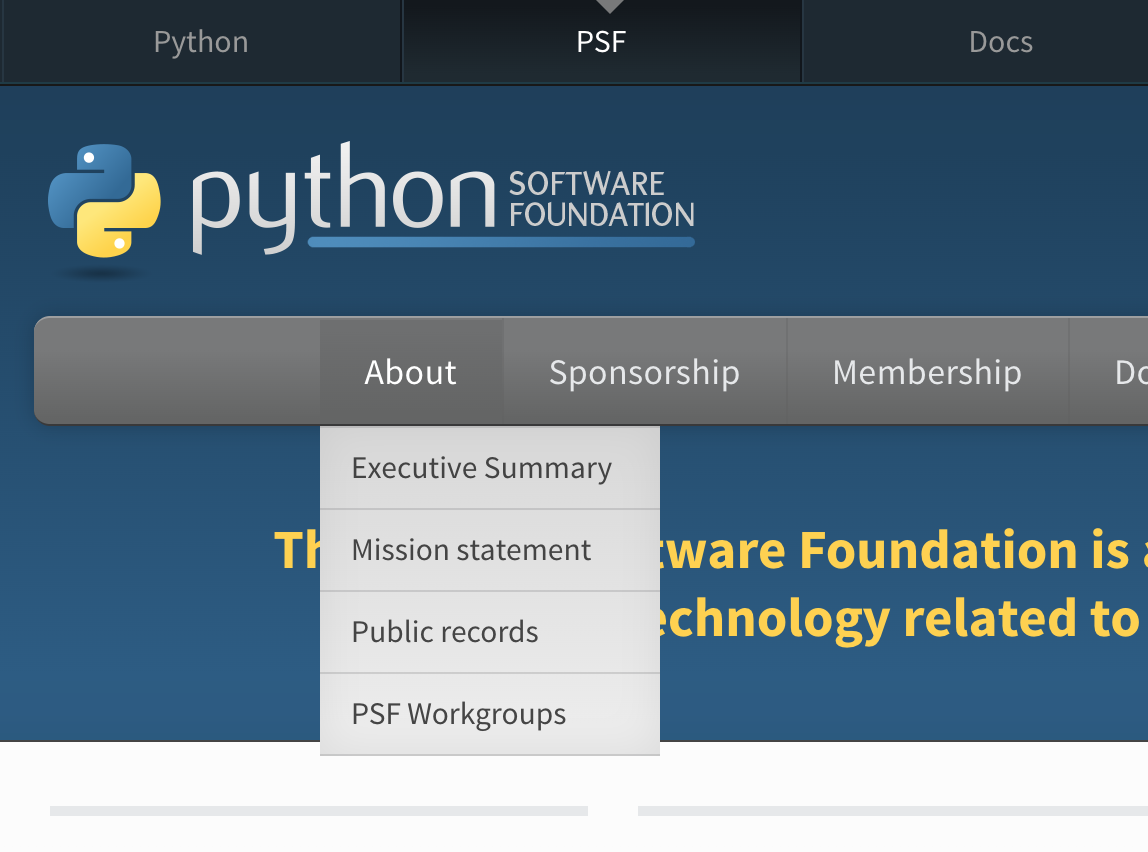This screenshot has width=1148, height=852.
Task: Select the PSF tab in top bar
Action: click(601, 42)
